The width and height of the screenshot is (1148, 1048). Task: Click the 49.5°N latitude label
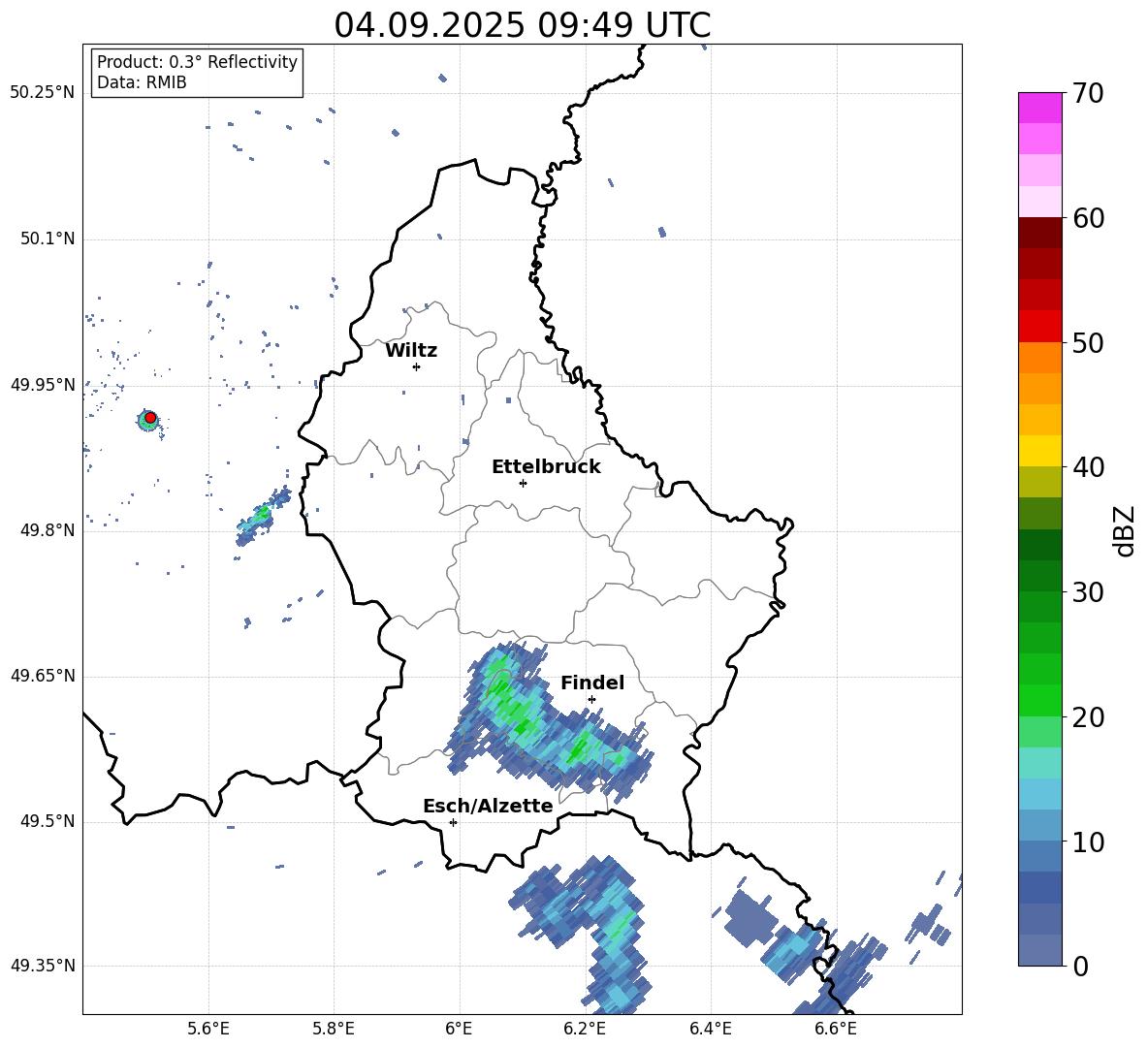coord(47,821)
